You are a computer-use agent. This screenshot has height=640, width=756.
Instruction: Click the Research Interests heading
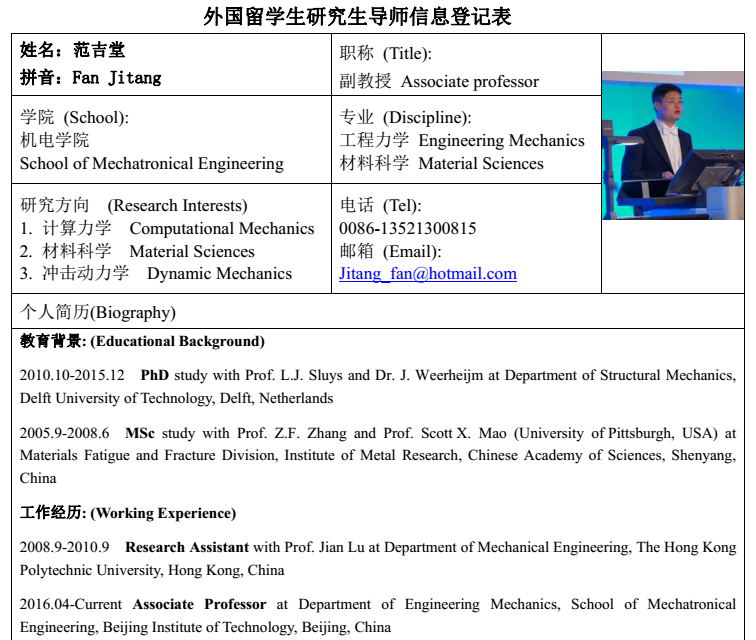point(134,206)
